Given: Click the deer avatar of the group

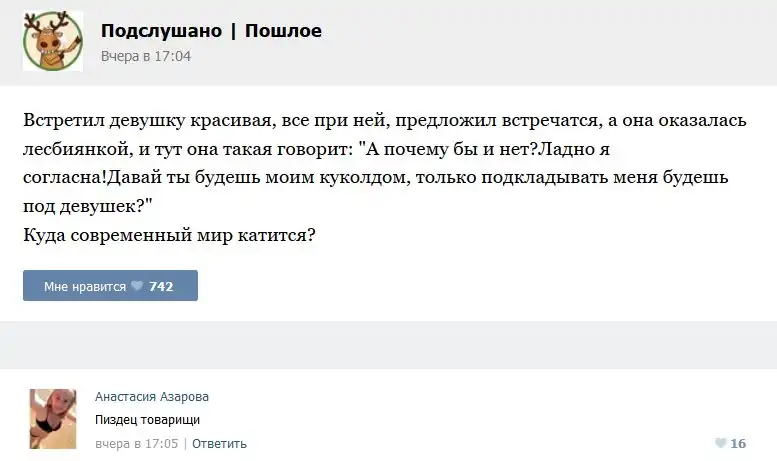Looking at the screenshot, I should [52, 41].
